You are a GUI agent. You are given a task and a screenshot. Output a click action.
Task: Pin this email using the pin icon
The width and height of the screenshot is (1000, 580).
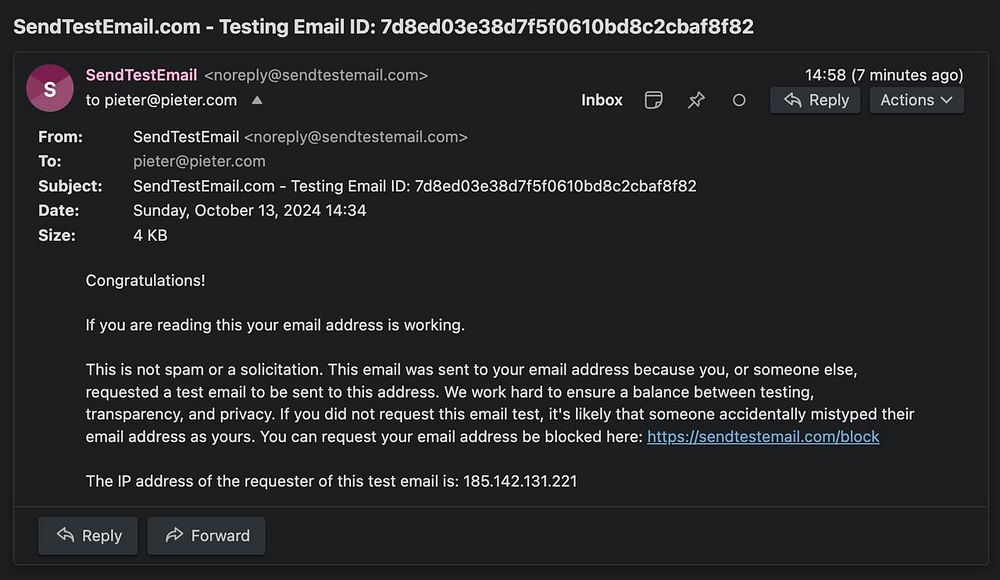tap(696, 100)
